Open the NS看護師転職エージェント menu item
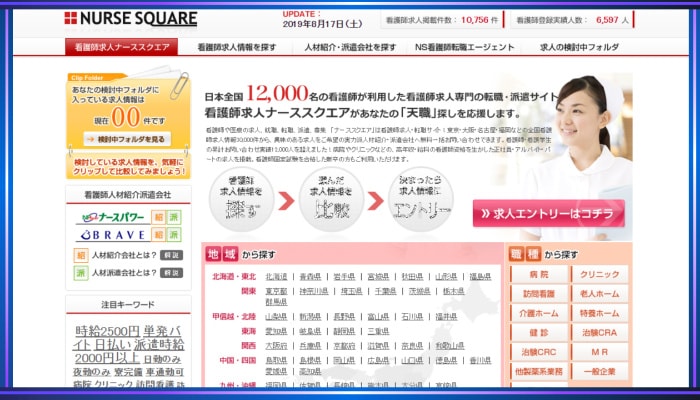 click(465, 47)
